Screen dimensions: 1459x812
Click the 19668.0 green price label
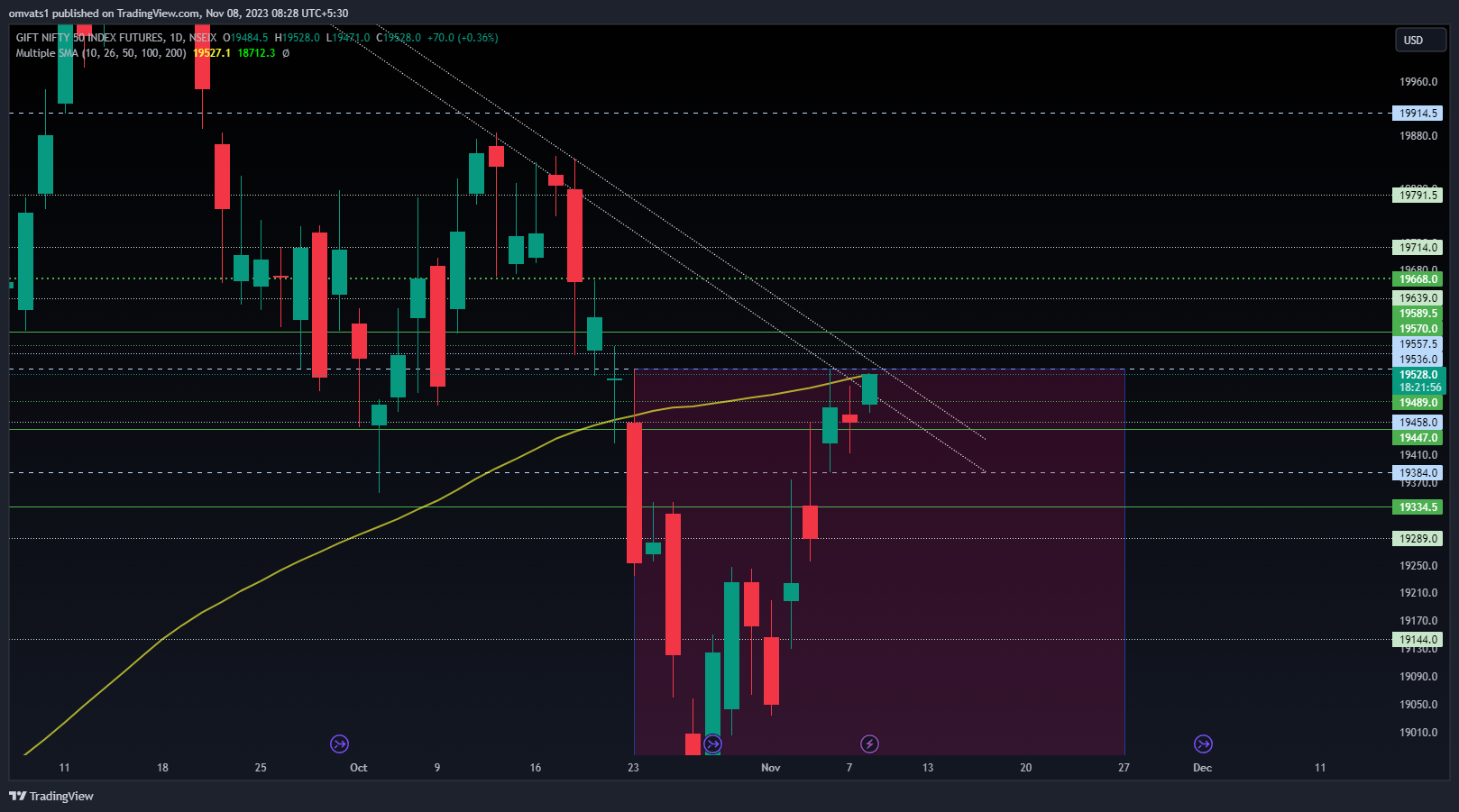[x=1418, y=278]
